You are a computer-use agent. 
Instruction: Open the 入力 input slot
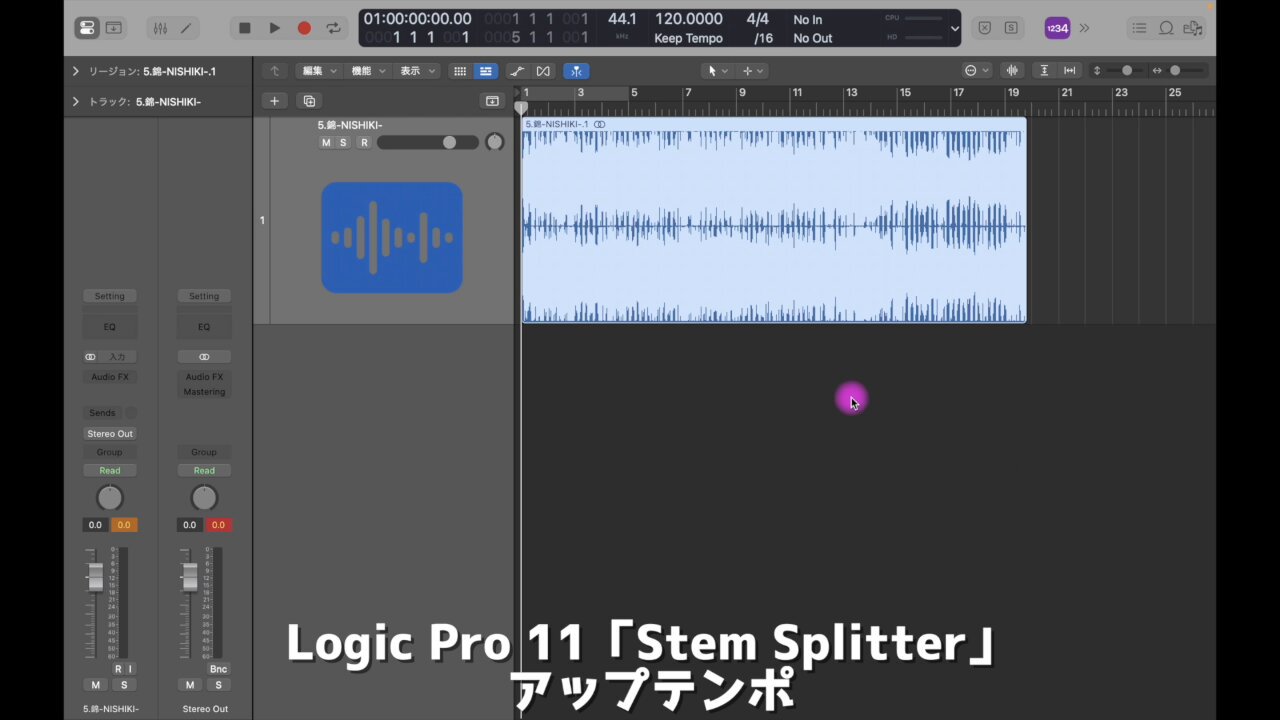(118, 357)
